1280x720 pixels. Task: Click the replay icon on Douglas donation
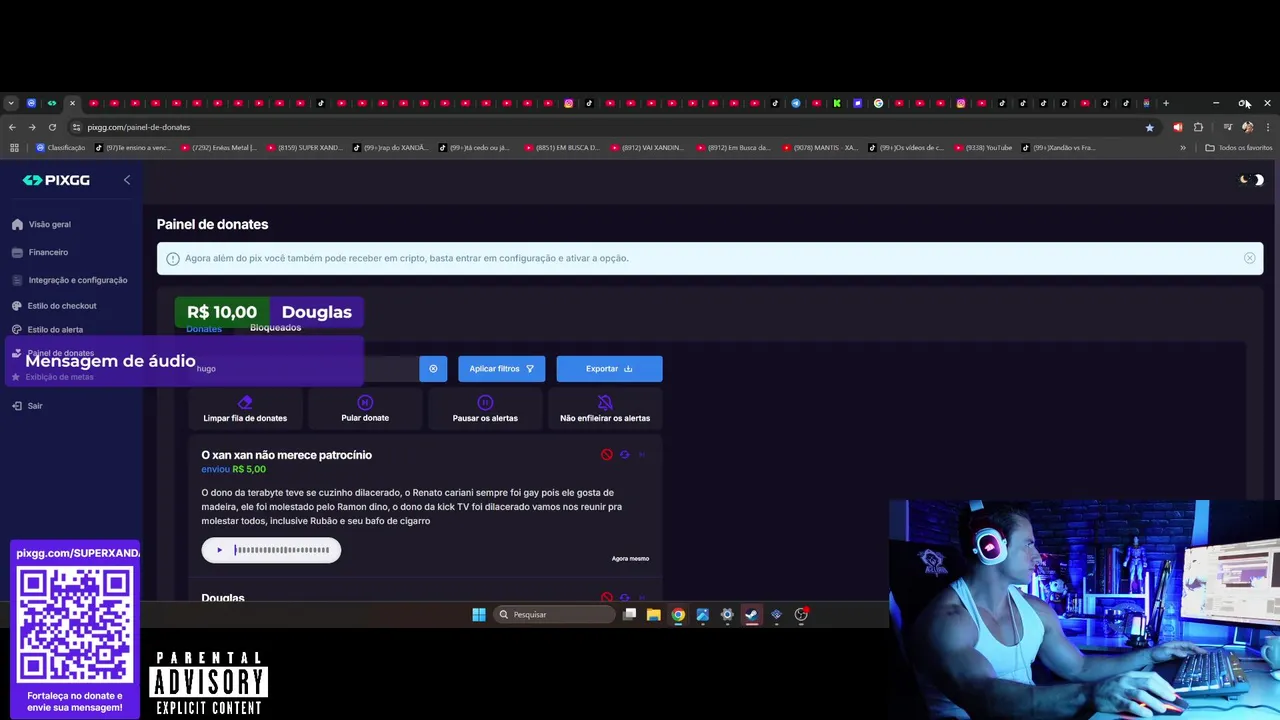[624, 598]
